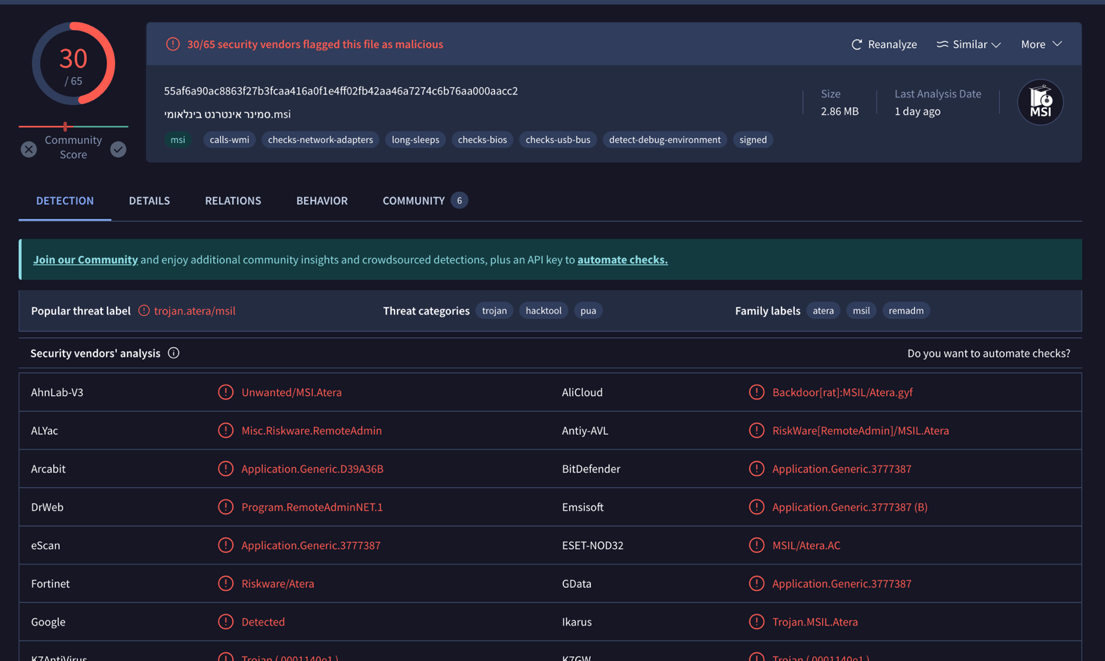Click the MSIL/Atera.AC result
Viewport: 1105px width, 661px height.
point(806,545)
